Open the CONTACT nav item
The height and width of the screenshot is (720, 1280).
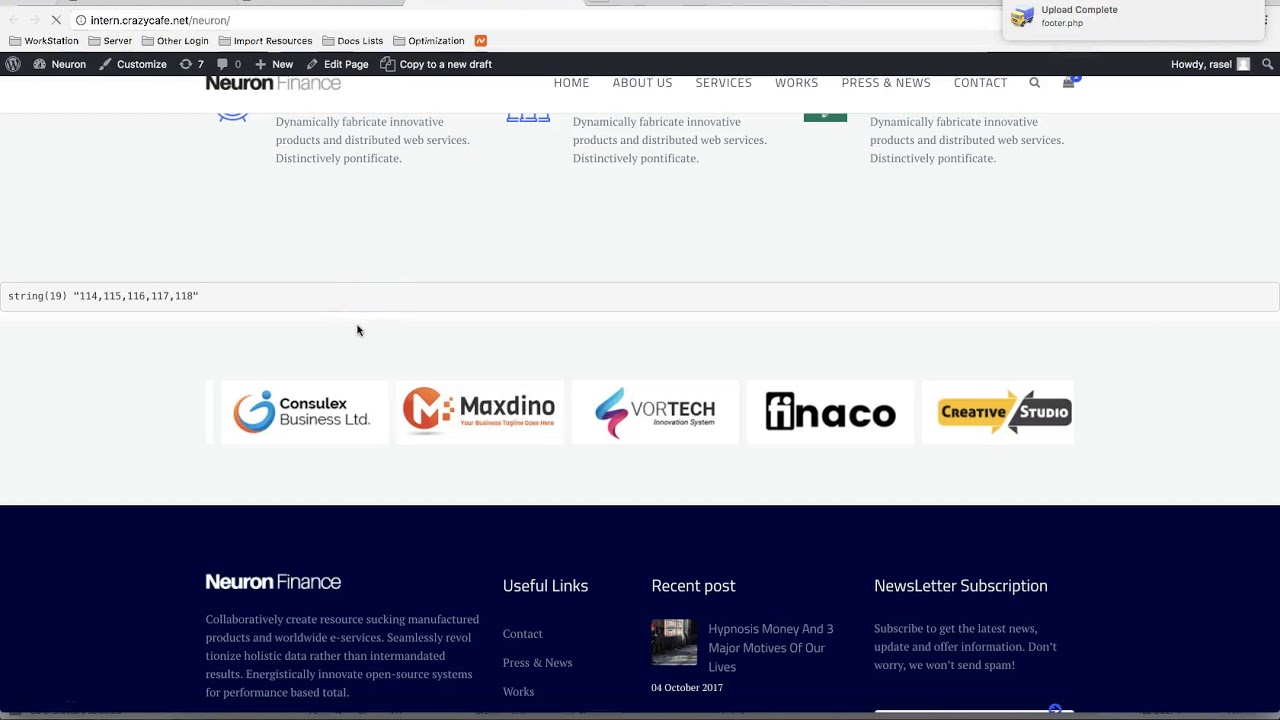[980, 83]
